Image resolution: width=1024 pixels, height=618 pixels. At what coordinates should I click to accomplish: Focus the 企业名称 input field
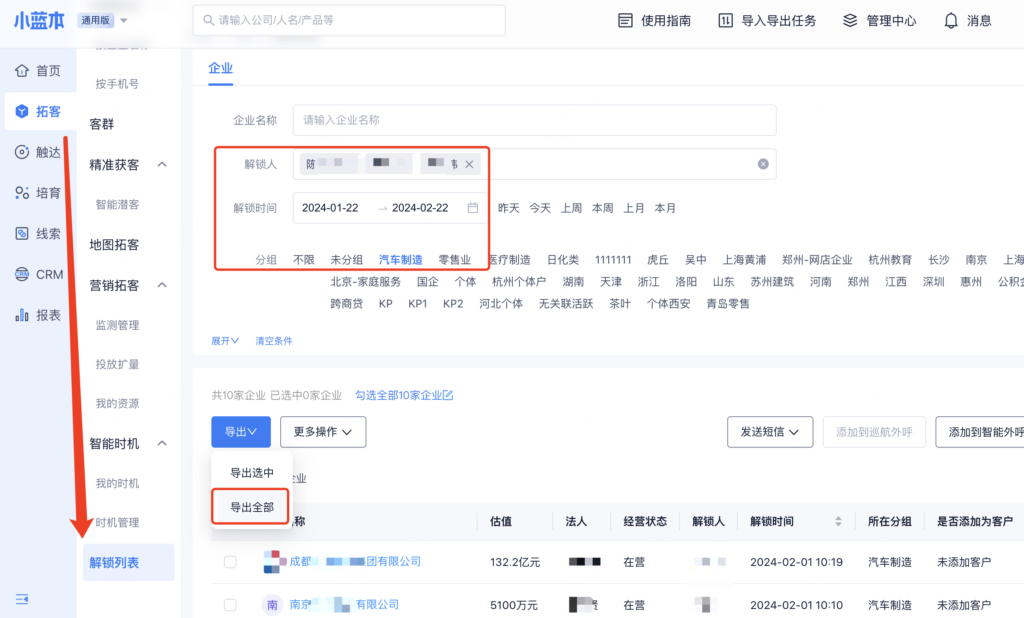534,120
